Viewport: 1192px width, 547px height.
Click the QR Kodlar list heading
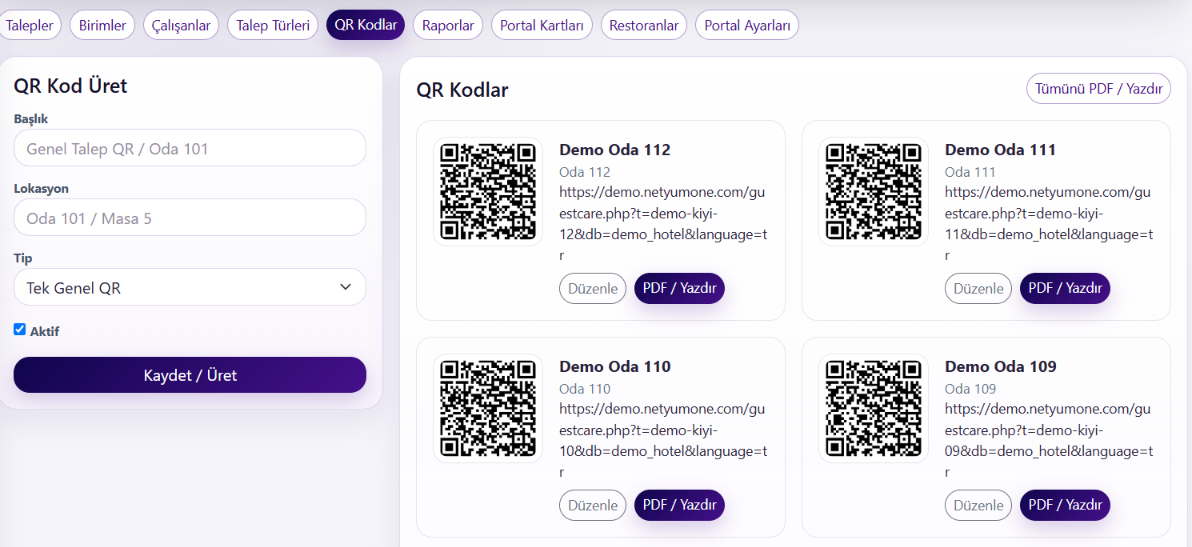(462, 90)
